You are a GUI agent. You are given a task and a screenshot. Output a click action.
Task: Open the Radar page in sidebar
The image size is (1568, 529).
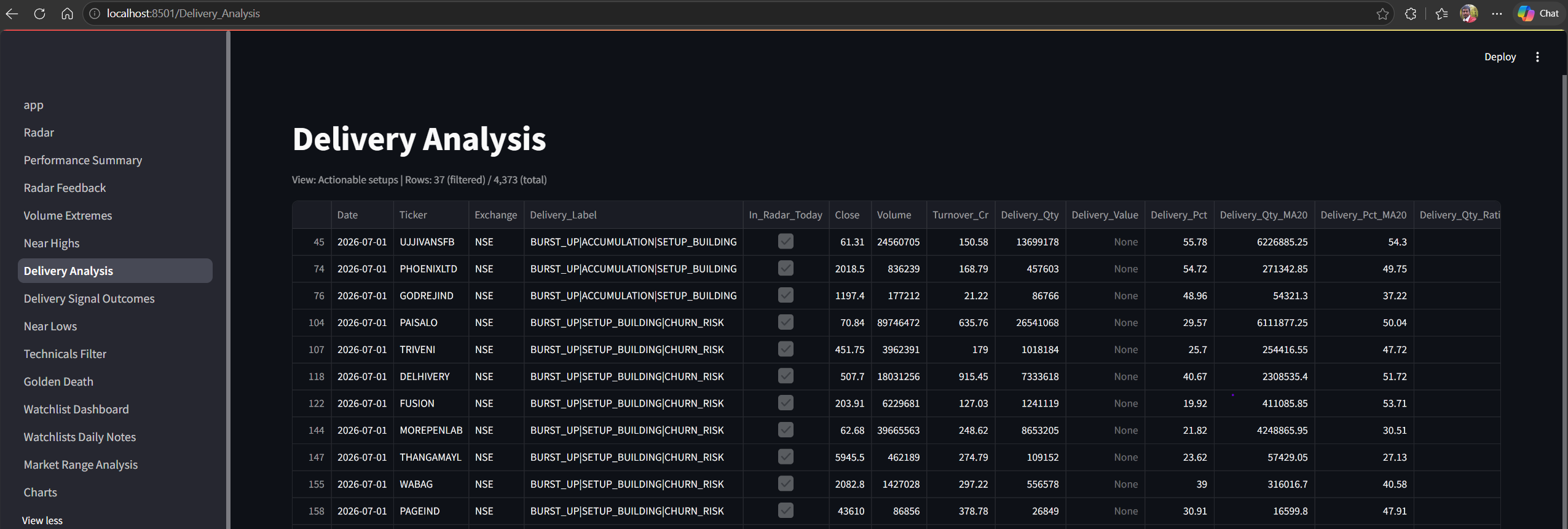(115, 133)
